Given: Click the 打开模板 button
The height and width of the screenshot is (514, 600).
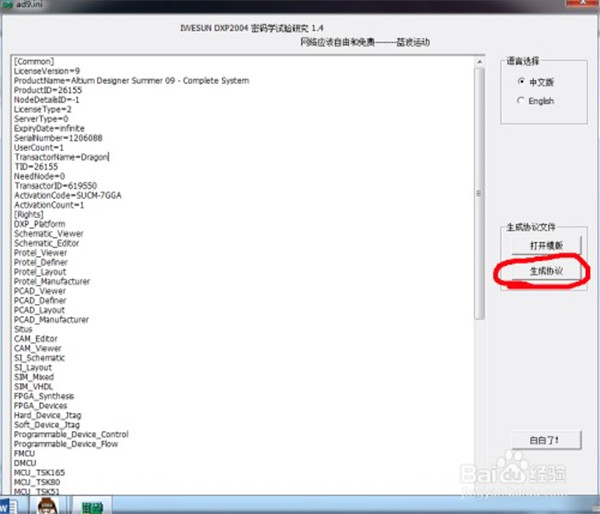Looking at the screenshot, I should coord(546,245).
